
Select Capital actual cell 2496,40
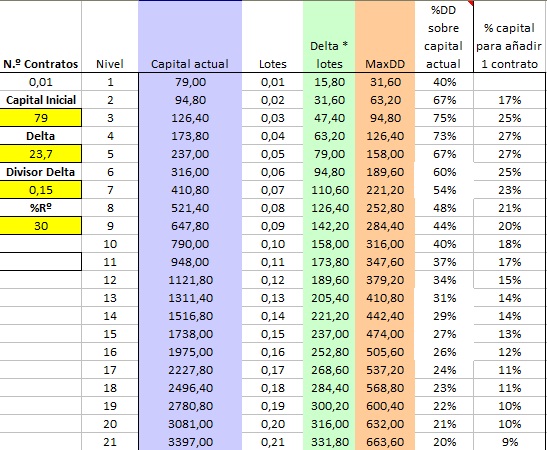click(x=190, y=388)
